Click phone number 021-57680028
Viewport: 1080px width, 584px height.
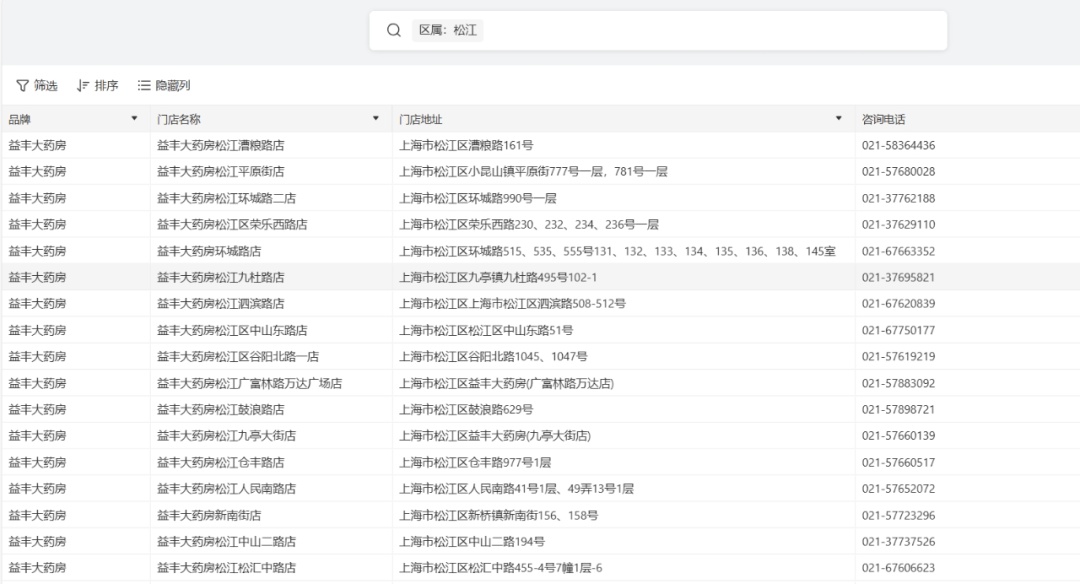[898, 172]
